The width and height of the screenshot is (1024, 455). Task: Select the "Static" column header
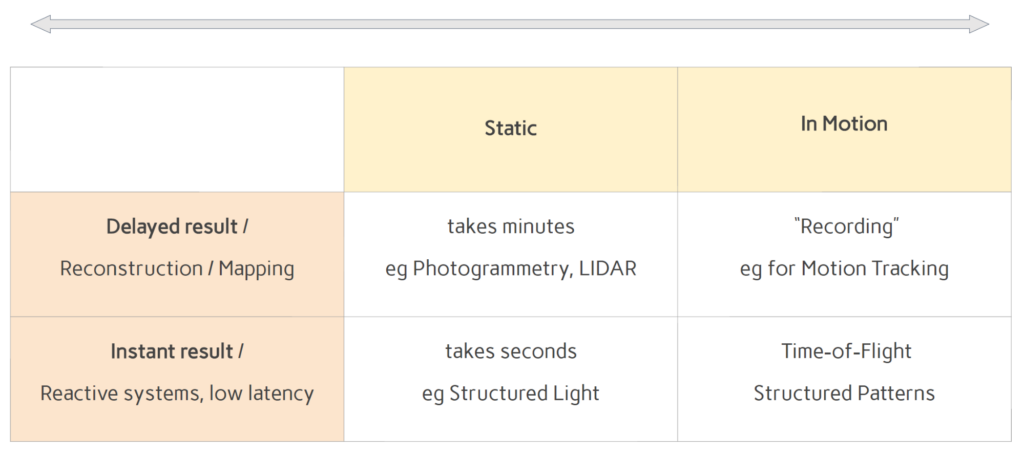pos(511,128)
